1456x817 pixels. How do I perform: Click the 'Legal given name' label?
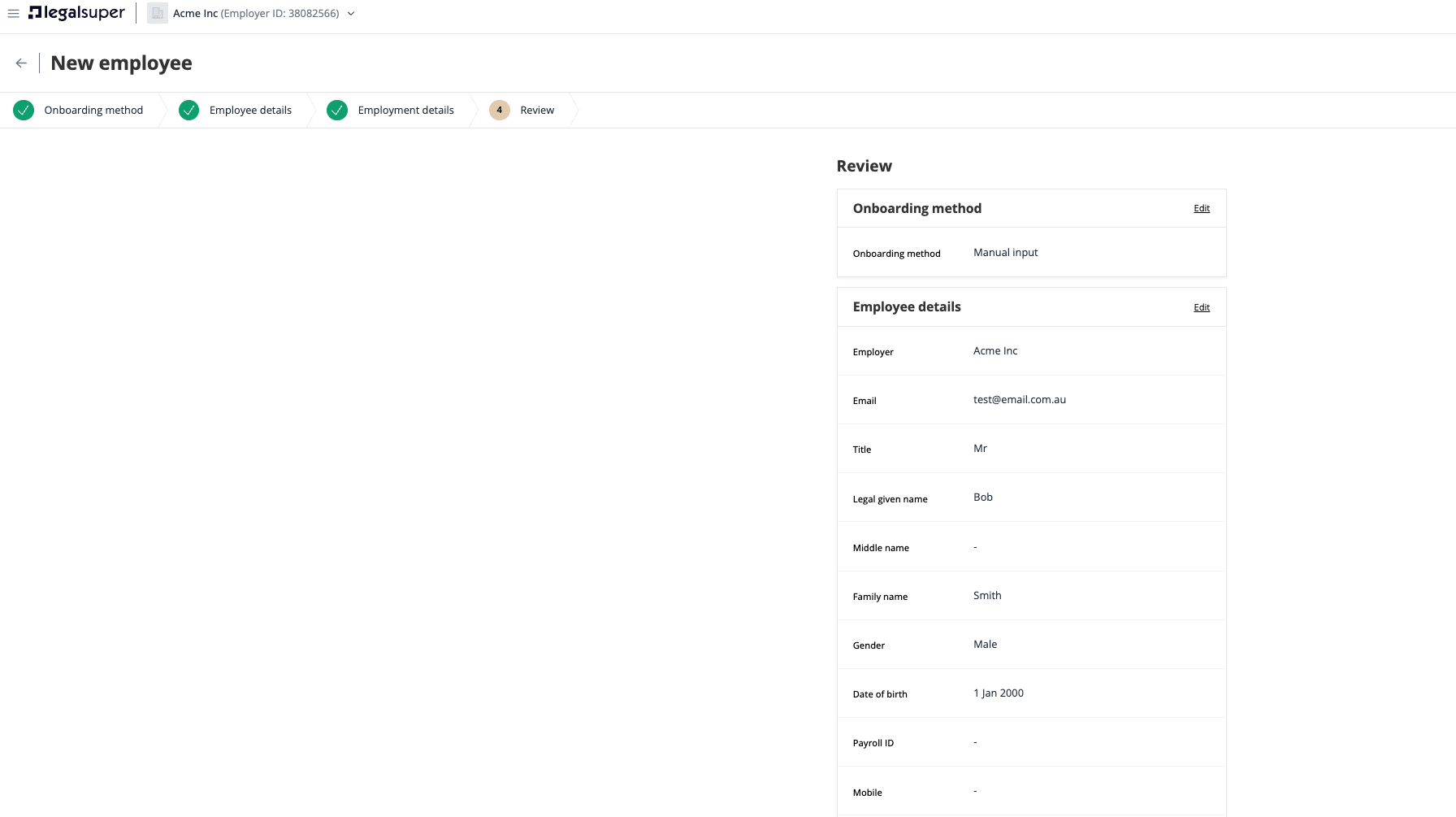(x=890, y=499)
